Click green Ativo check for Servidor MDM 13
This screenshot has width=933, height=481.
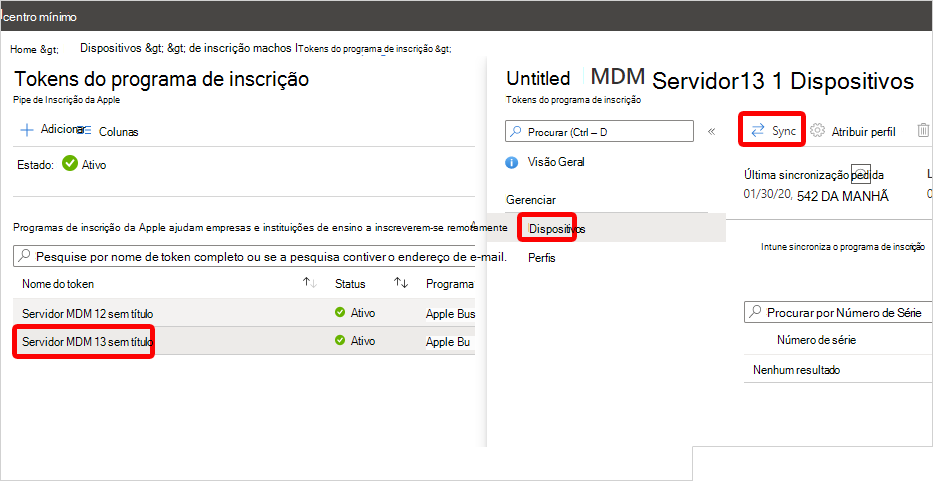tap(340, 341)
